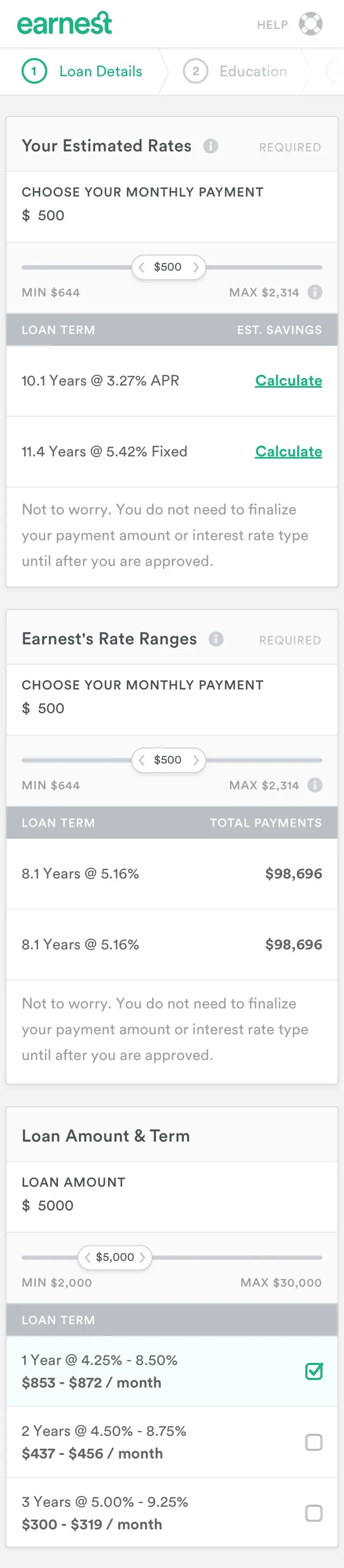
Task: Click the Loan Amount input field
Action: (173, 1205)
